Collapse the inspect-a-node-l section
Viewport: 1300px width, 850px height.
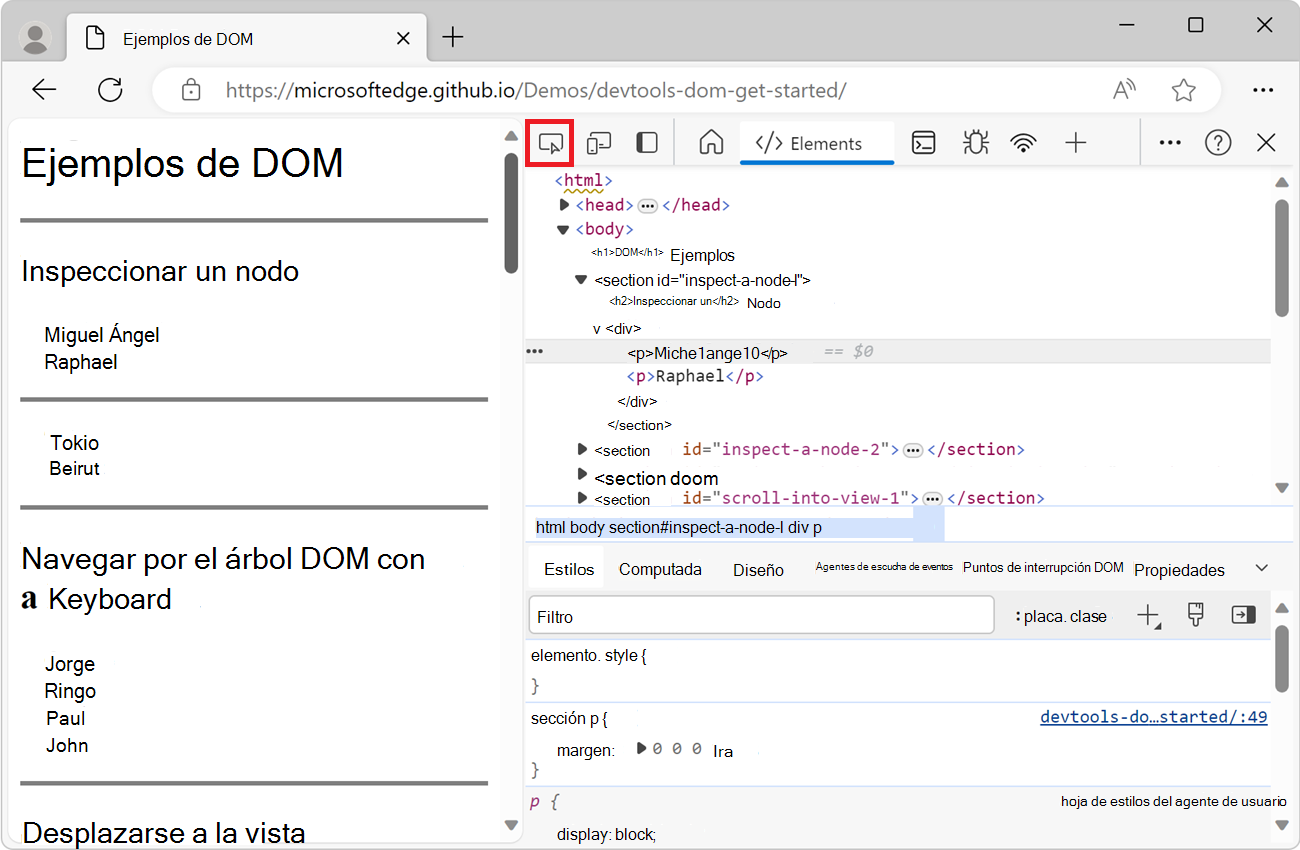(x=581, y=280)
